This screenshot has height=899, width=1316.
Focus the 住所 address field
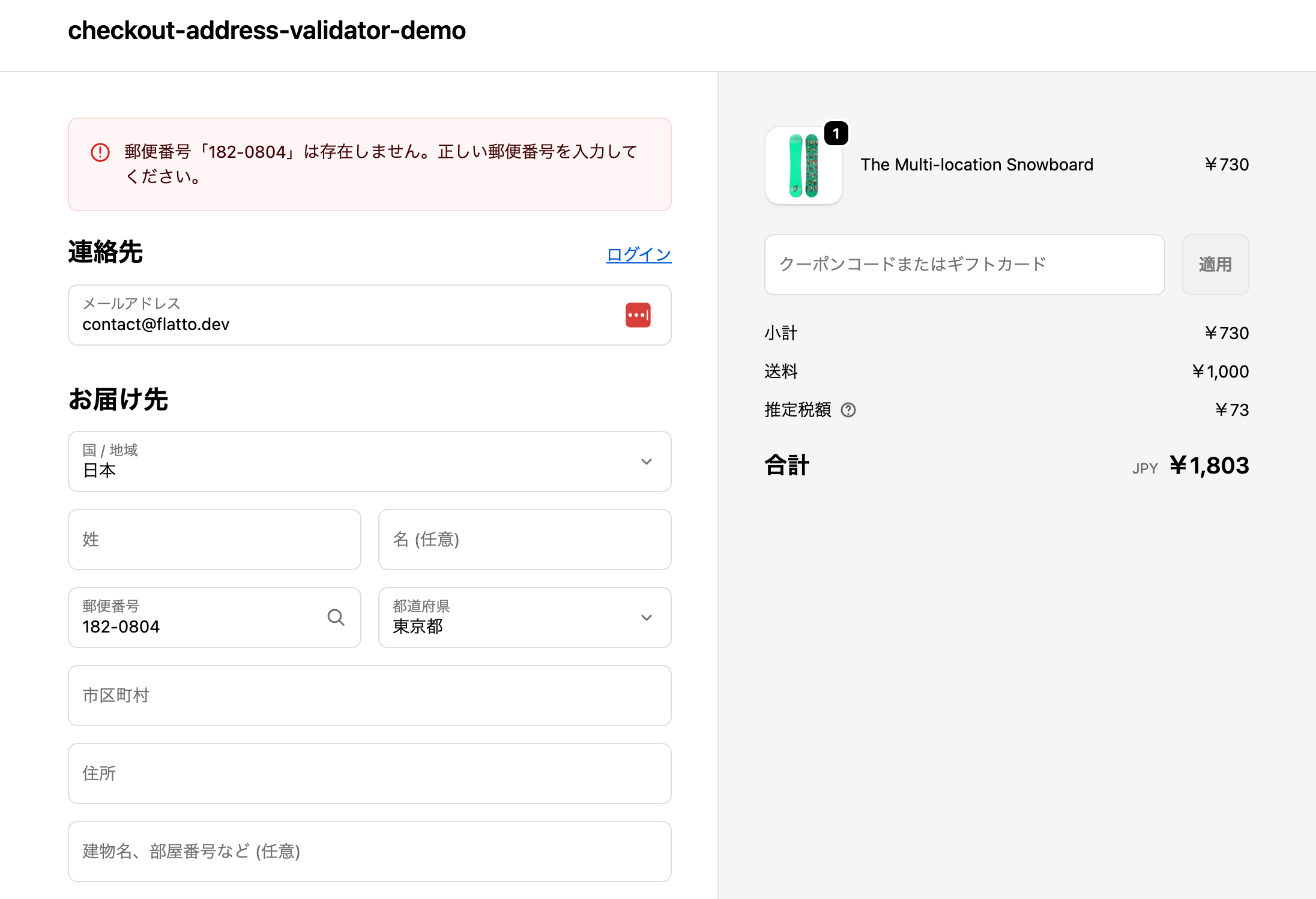369,774
